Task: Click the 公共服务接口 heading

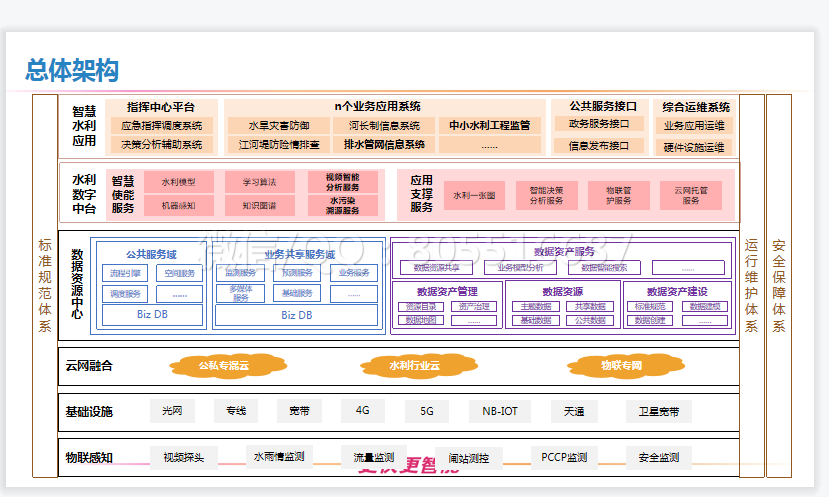Action: [603, 106]
